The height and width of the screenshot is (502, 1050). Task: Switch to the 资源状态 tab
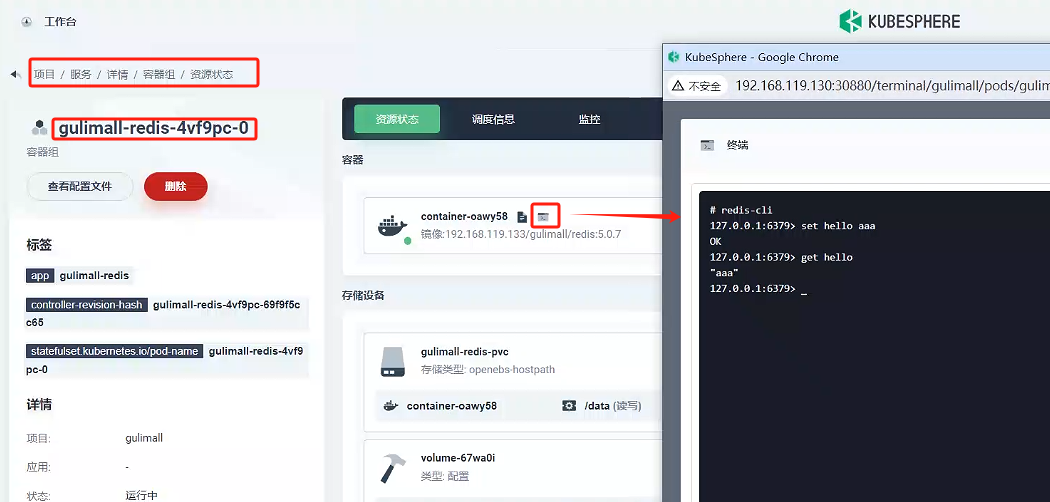click(x=397, y=119)
